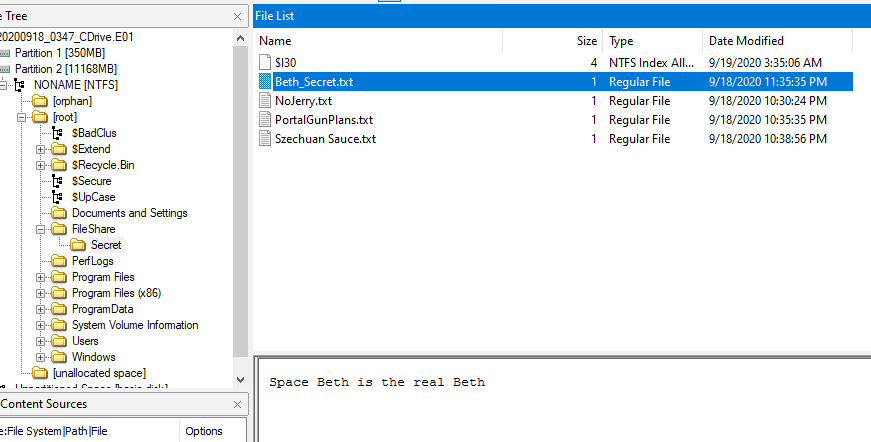Select the Beth_Secret.txt file icon
This screenshot has width=871, height=442.
[x=265, y=82]
